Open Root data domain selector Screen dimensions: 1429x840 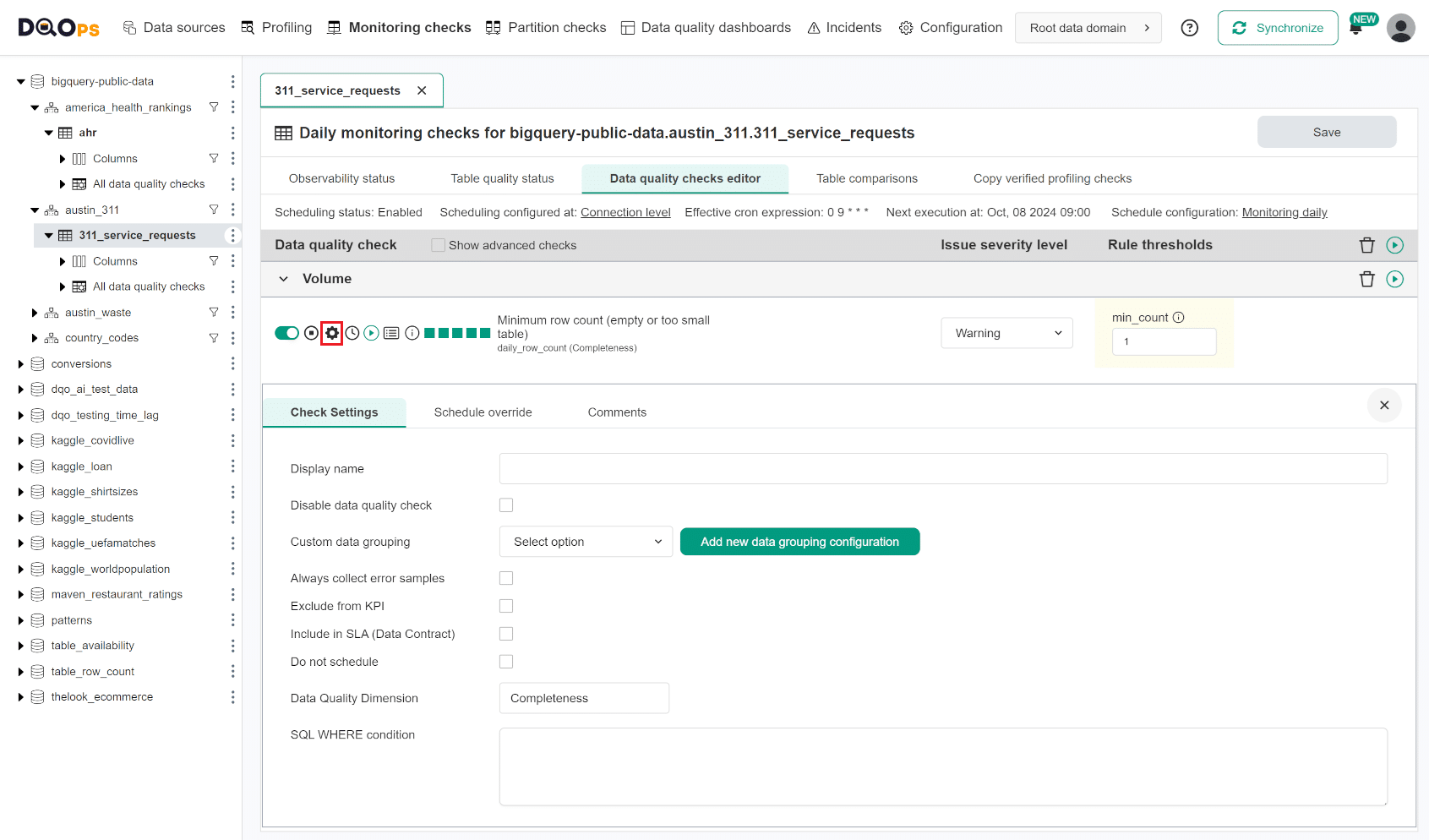tap(1088, 28)
